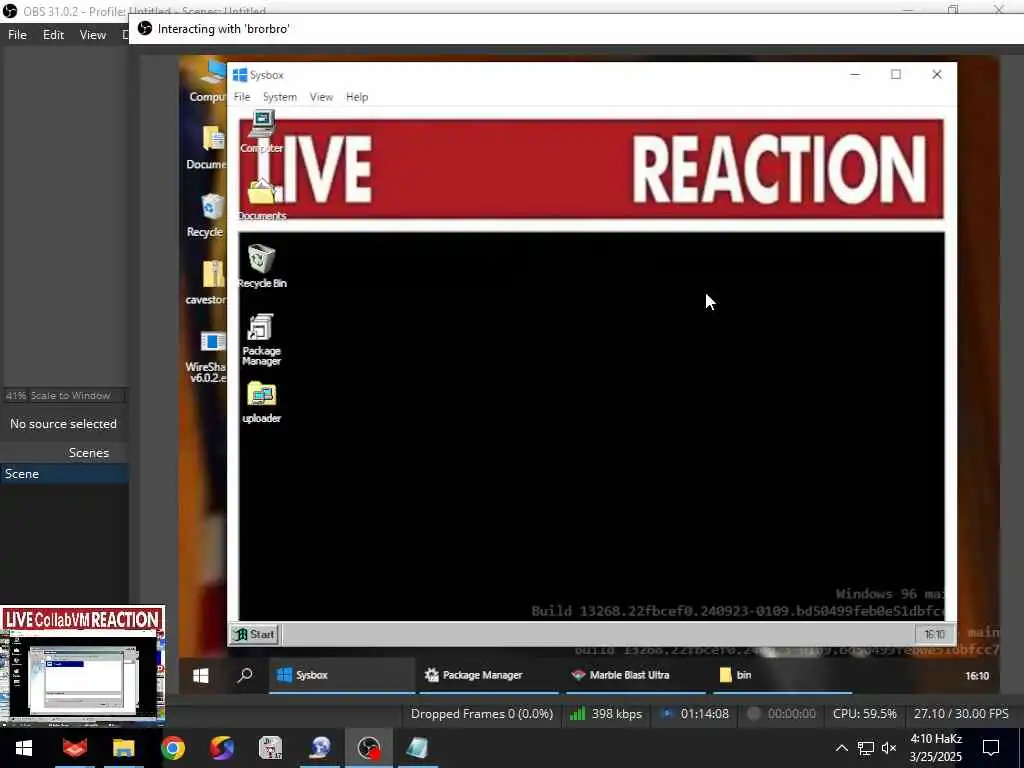Open the notepad-like app taskbar icon
The width and height of the screenshot is (1024, 768).
coord(418,748)
